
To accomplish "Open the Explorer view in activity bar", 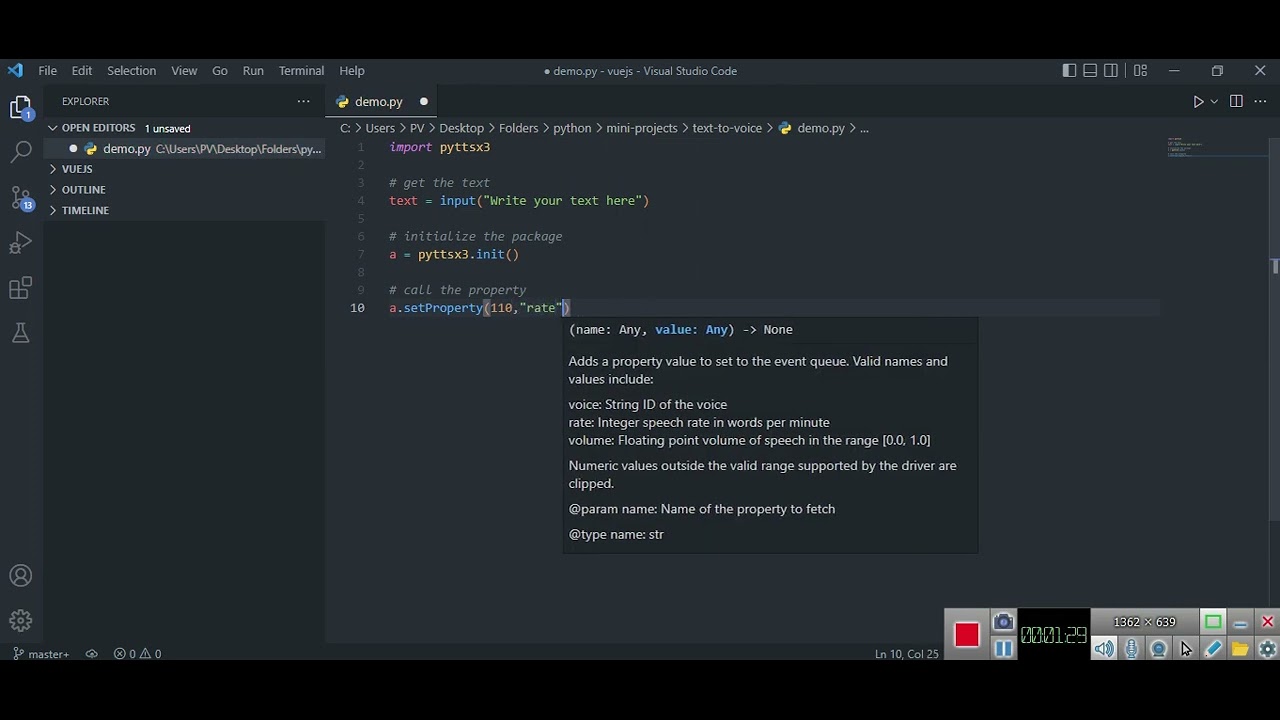I will [21, 108].
